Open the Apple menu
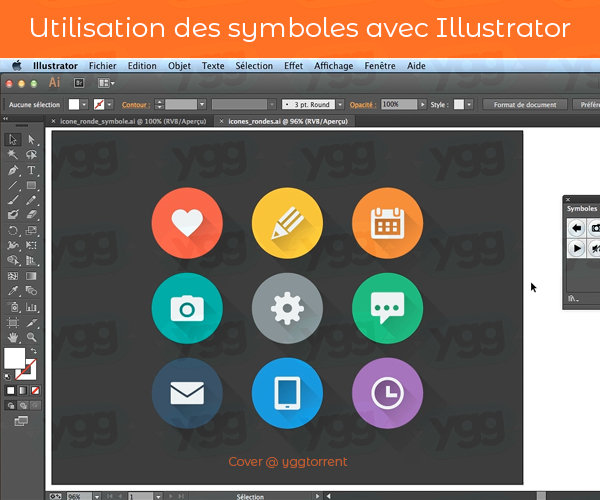The image size is (600, 500). (x=16, y=66)
